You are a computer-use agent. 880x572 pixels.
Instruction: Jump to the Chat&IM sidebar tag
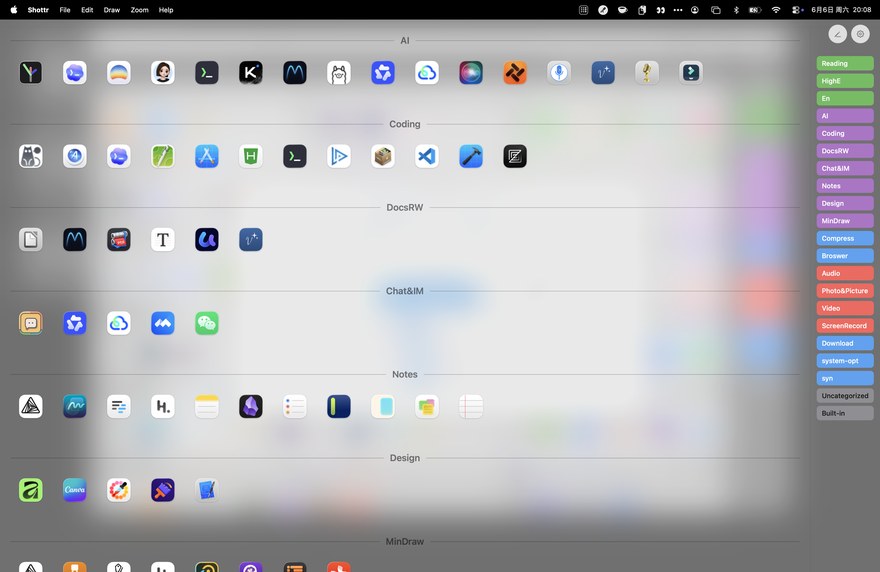[x=845, y=168]
